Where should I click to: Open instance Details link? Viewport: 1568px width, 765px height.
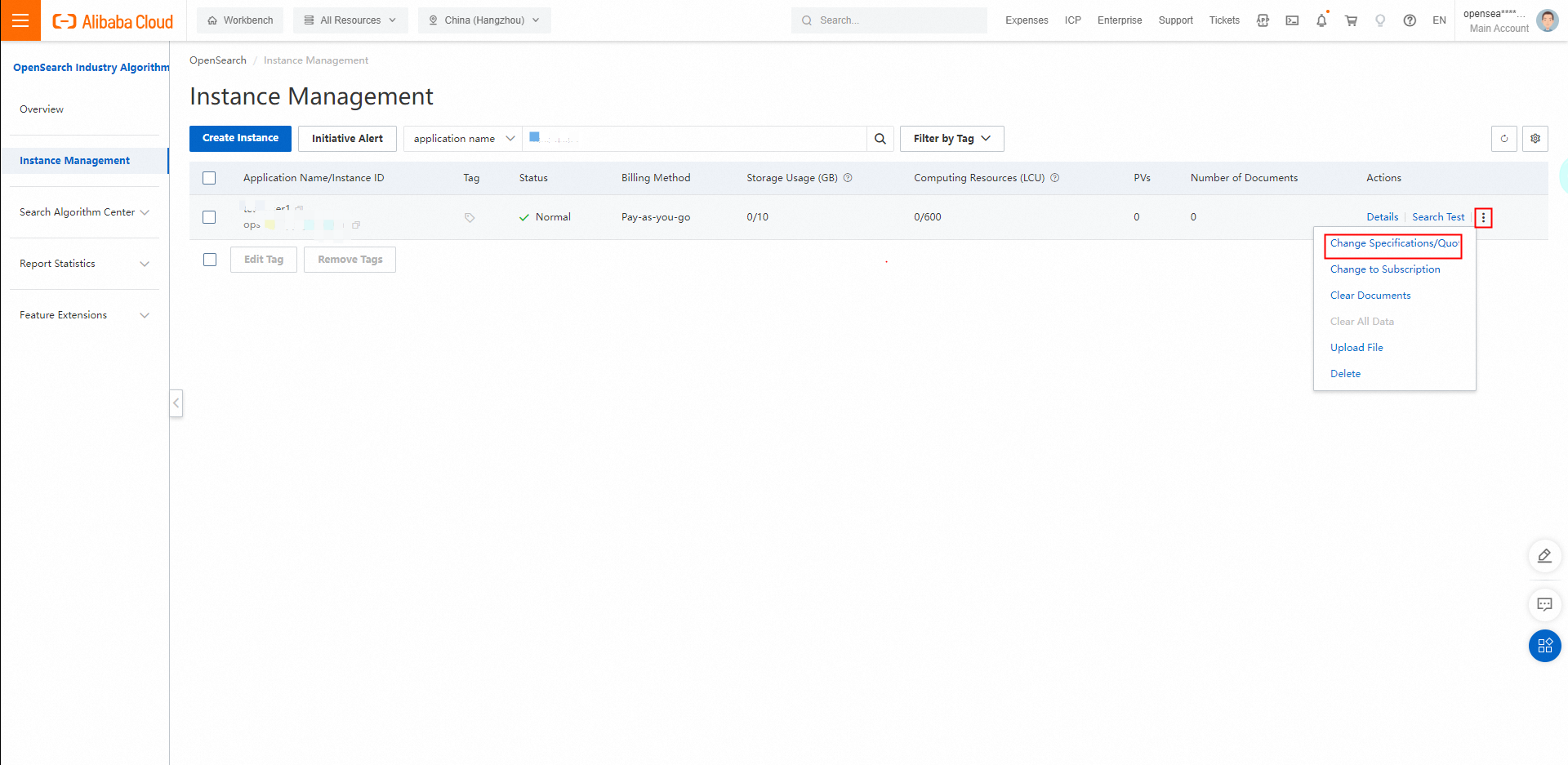coord(1382,217)
